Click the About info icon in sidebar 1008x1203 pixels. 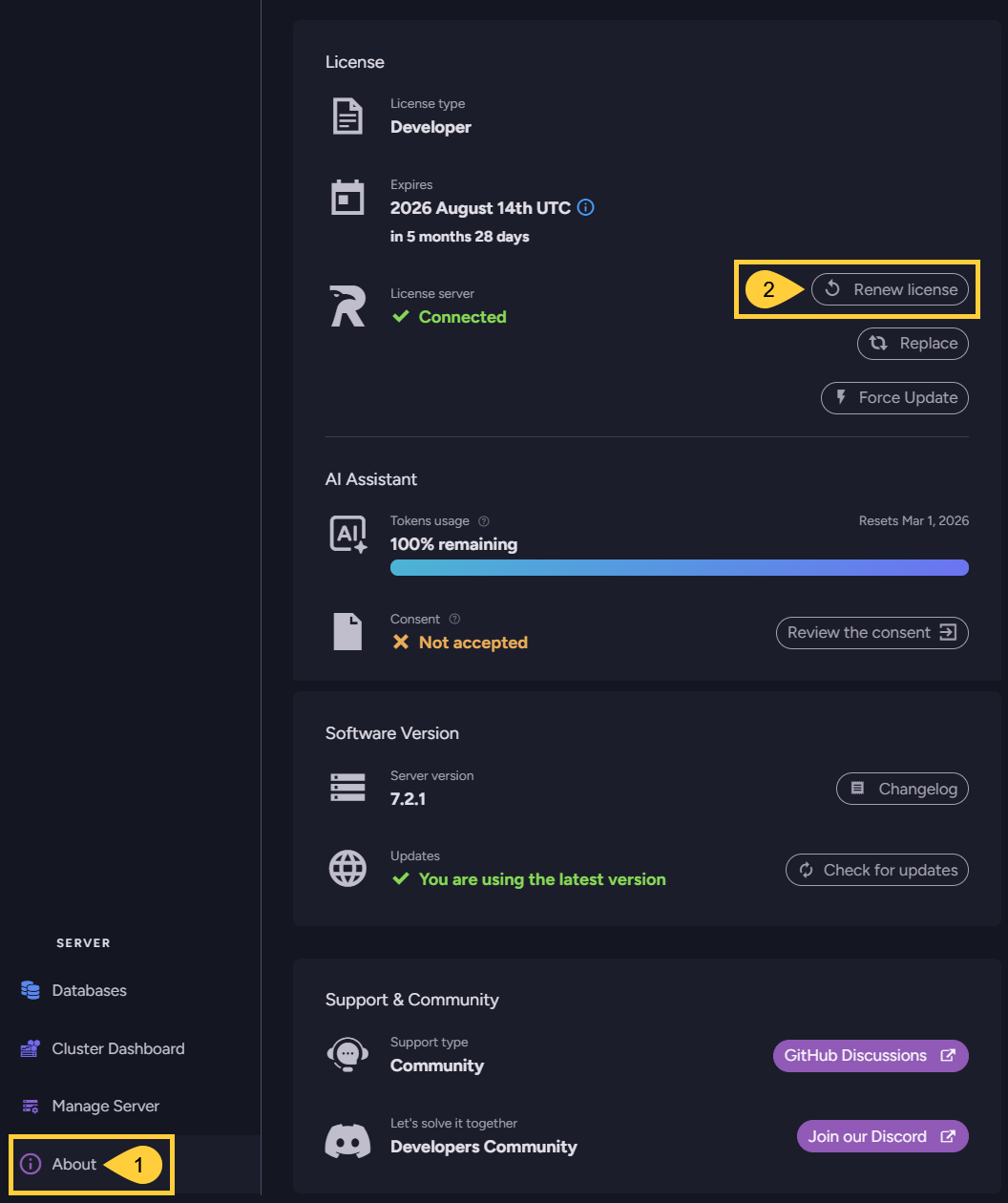(31, 1164)
